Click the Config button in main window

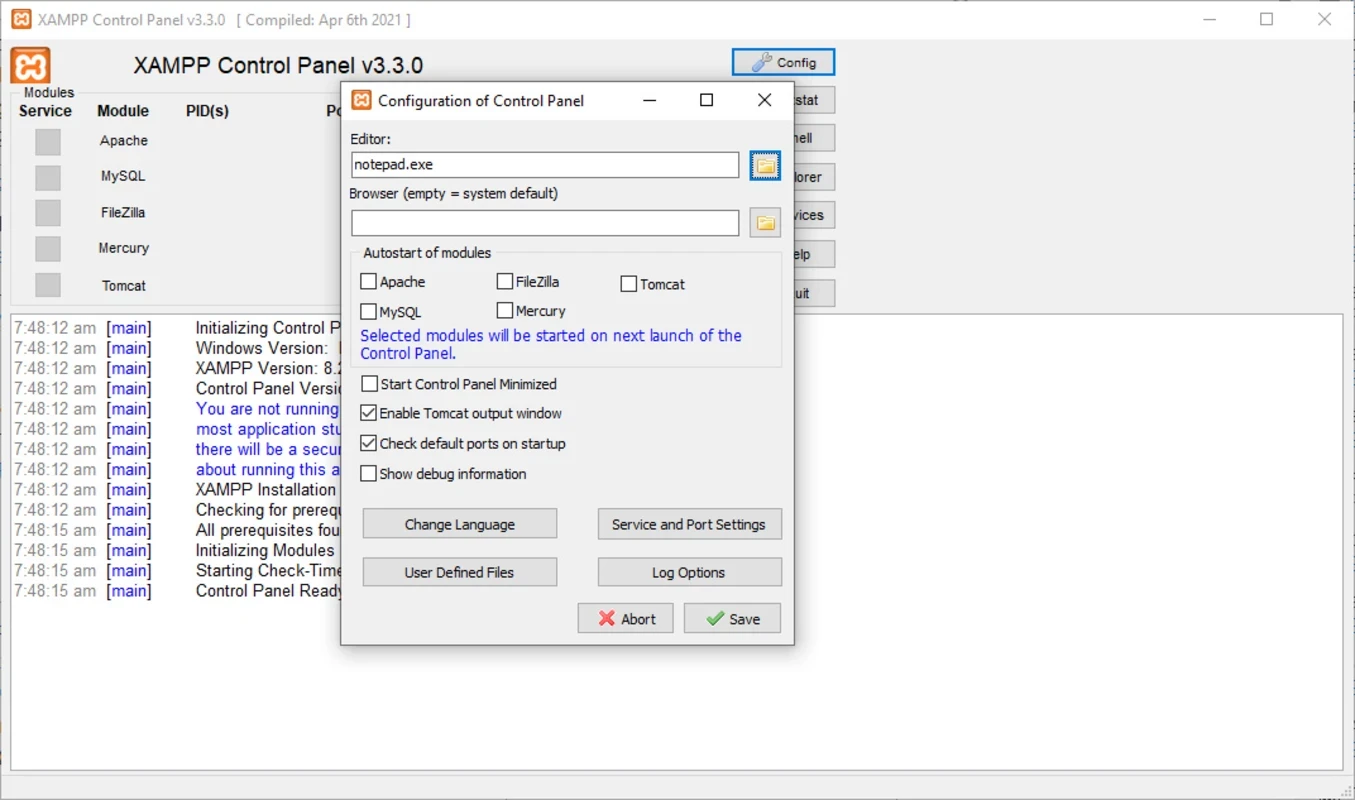click(x=783, y=62)
